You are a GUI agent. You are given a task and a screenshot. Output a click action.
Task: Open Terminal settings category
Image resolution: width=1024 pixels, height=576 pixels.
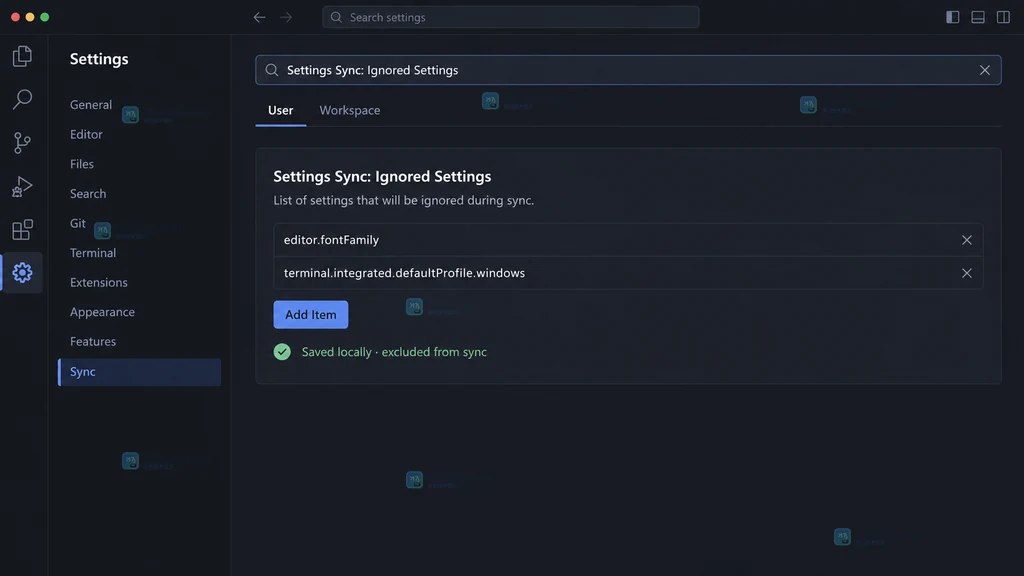point(93,253)
